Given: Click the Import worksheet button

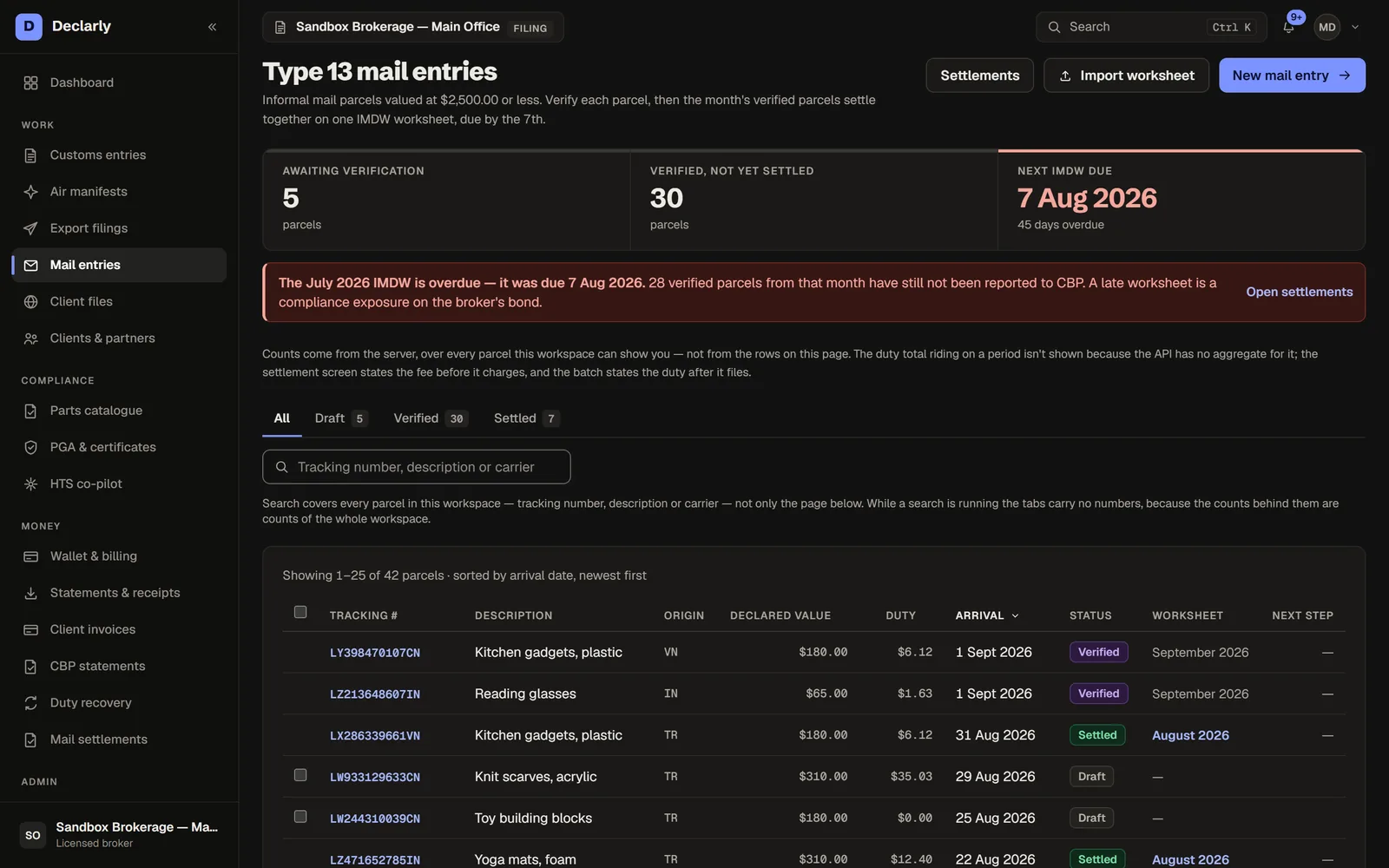Looking at the screenshot, I should coord(1126,76).
